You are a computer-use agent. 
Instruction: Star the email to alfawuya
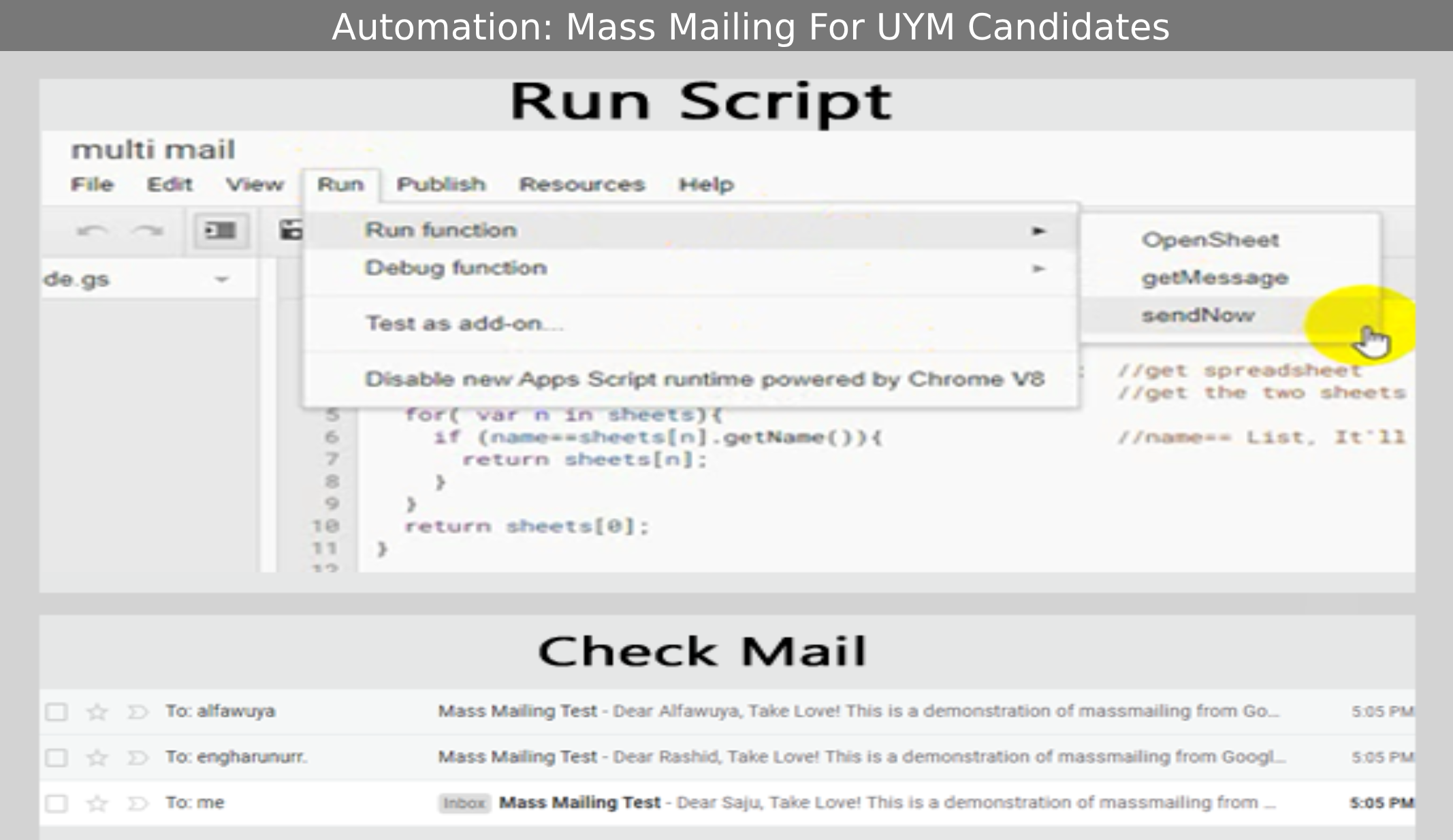coord(97,712)
